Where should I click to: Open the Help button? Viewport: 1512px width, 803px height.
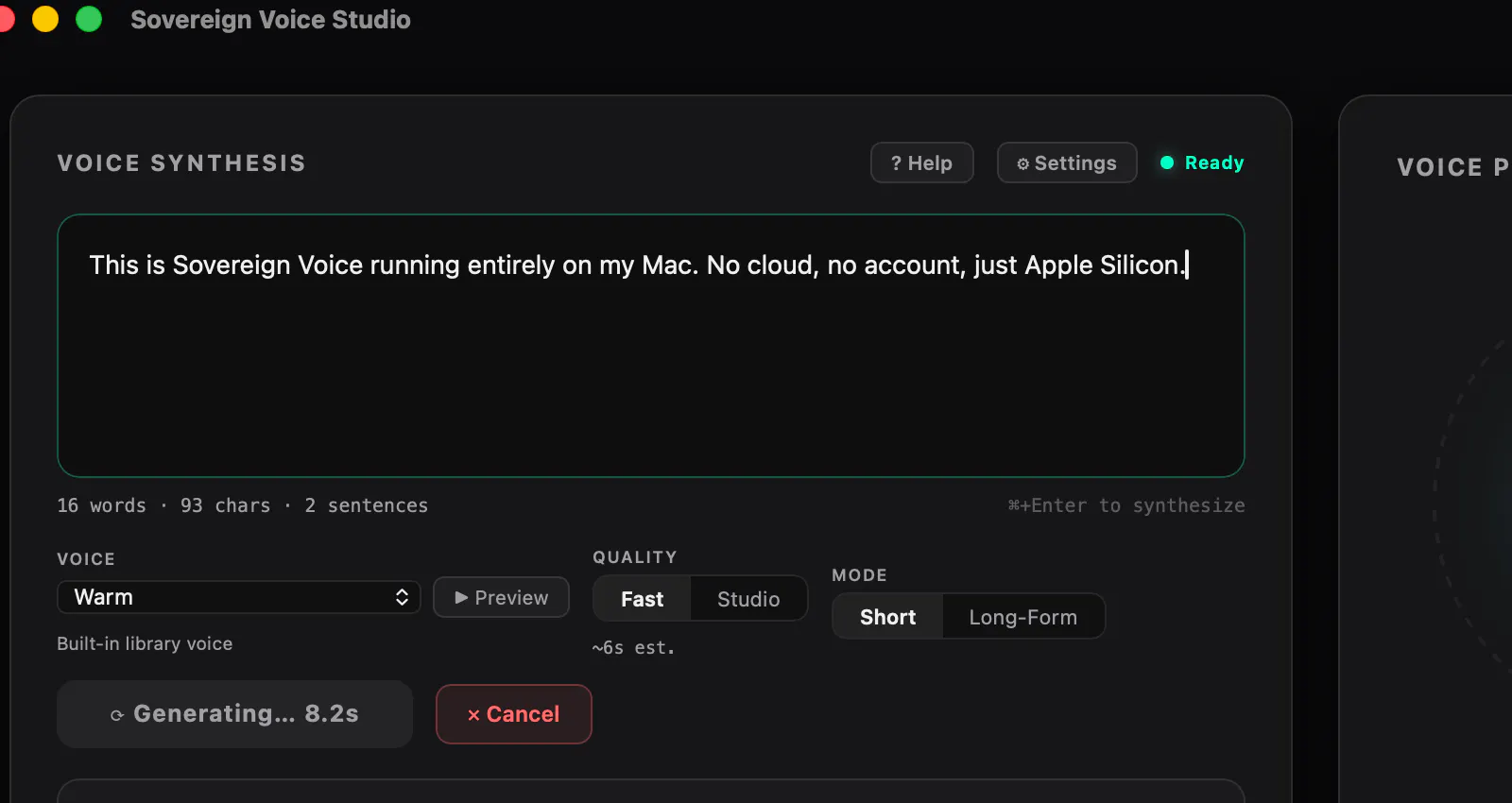pos(921,162)
